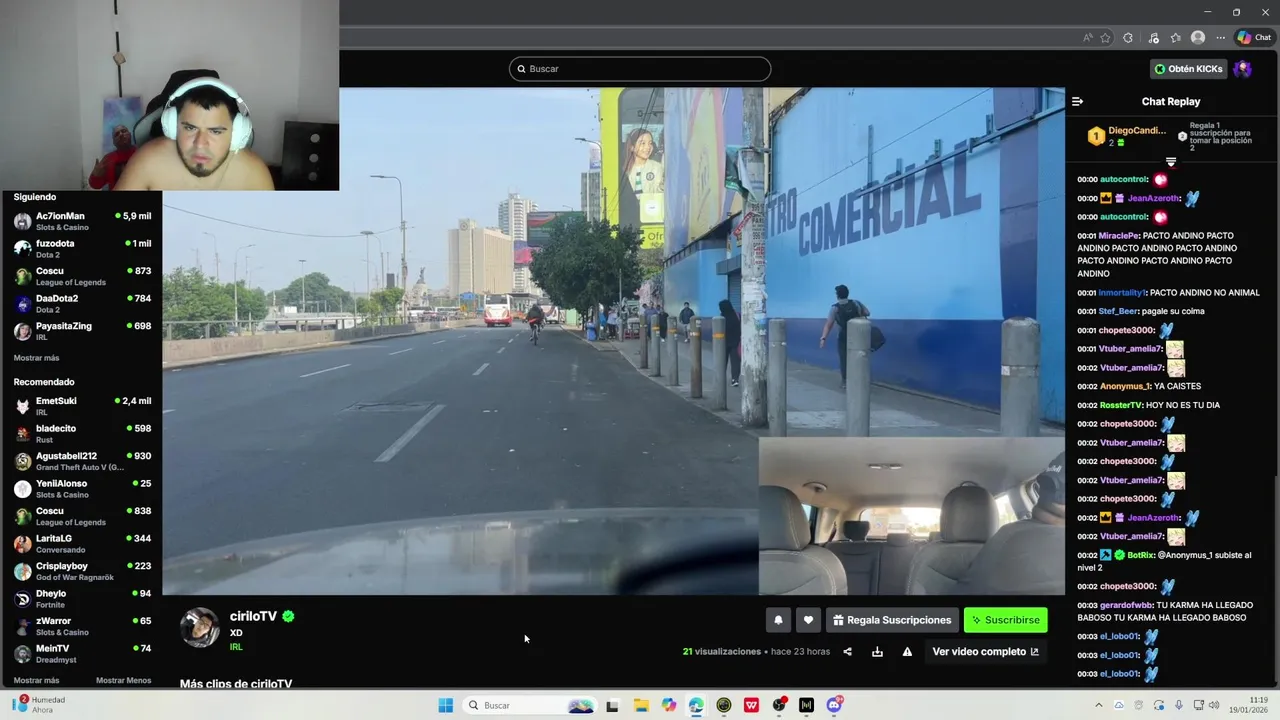1280x720 pixels.
Task: Click chat user MiraclePe
Action: point(1119,236)
